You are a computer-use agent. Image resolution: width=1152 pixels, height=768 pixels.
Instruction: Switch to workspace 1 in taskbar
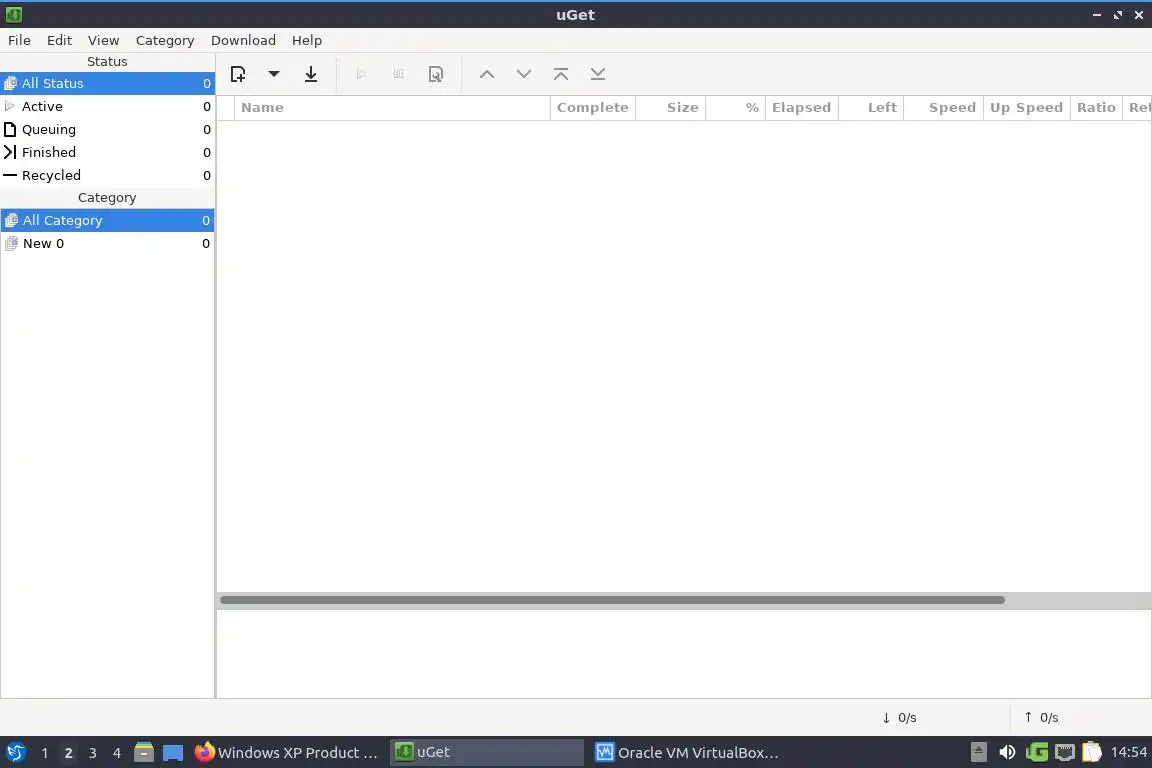pyautogui.click(x=45, y=753)
